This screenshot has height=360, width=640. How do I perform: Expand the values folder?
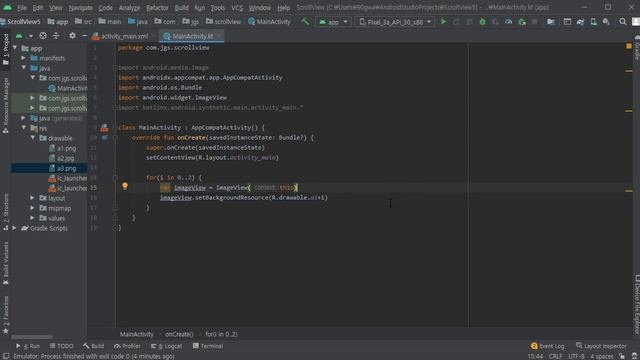coord(33,218)
